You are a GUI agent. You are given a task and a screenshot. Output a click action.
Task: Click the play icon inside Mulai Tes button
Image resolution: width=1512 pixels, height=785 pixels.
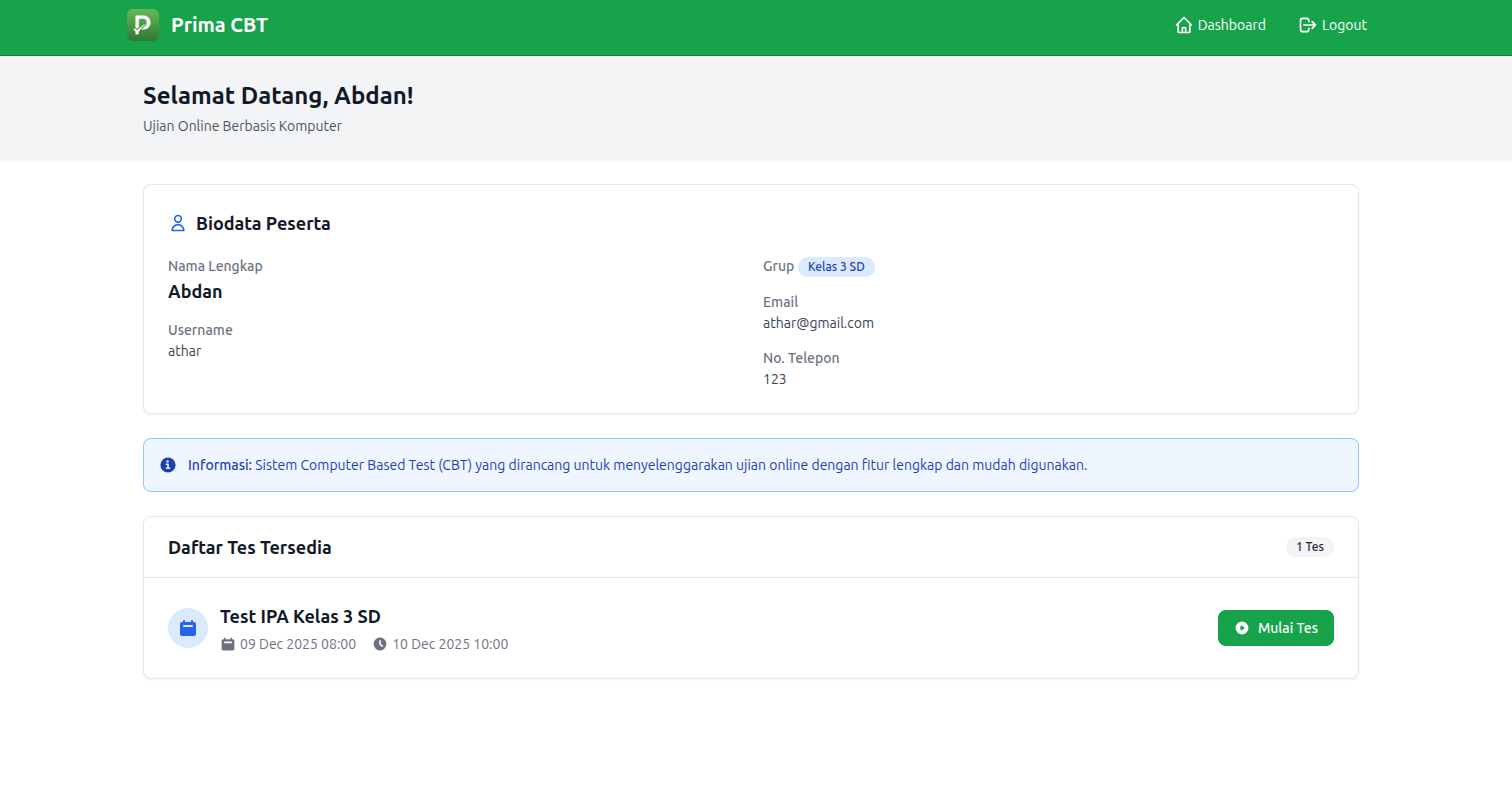click(x=1242, y=627)
